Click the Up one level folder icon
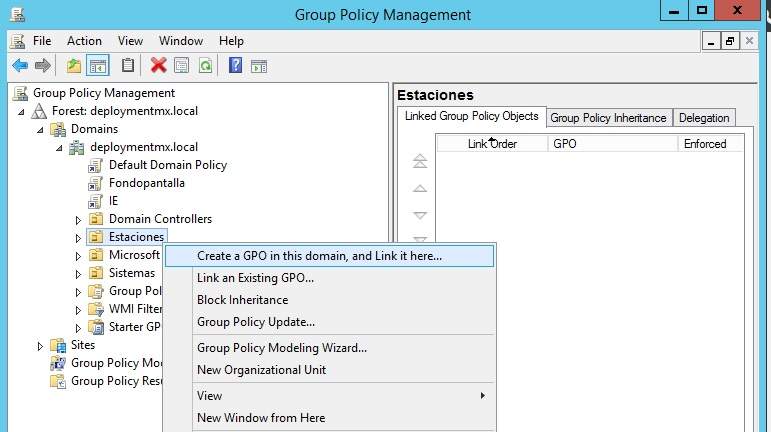 click(x=74, y=66)
